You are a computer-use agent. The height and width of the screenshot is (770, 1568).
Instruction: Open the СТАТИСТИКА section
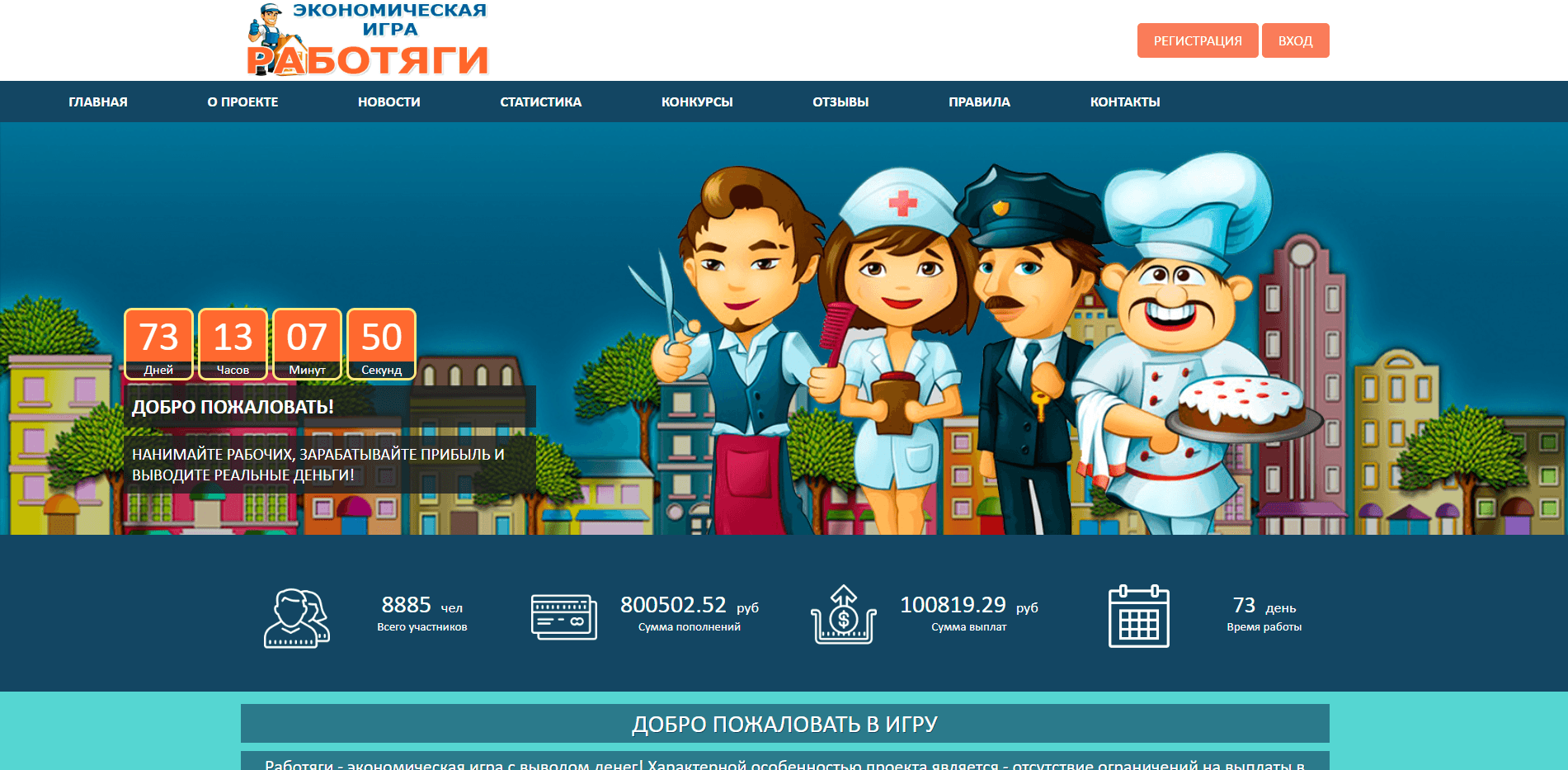pos(540,102)
